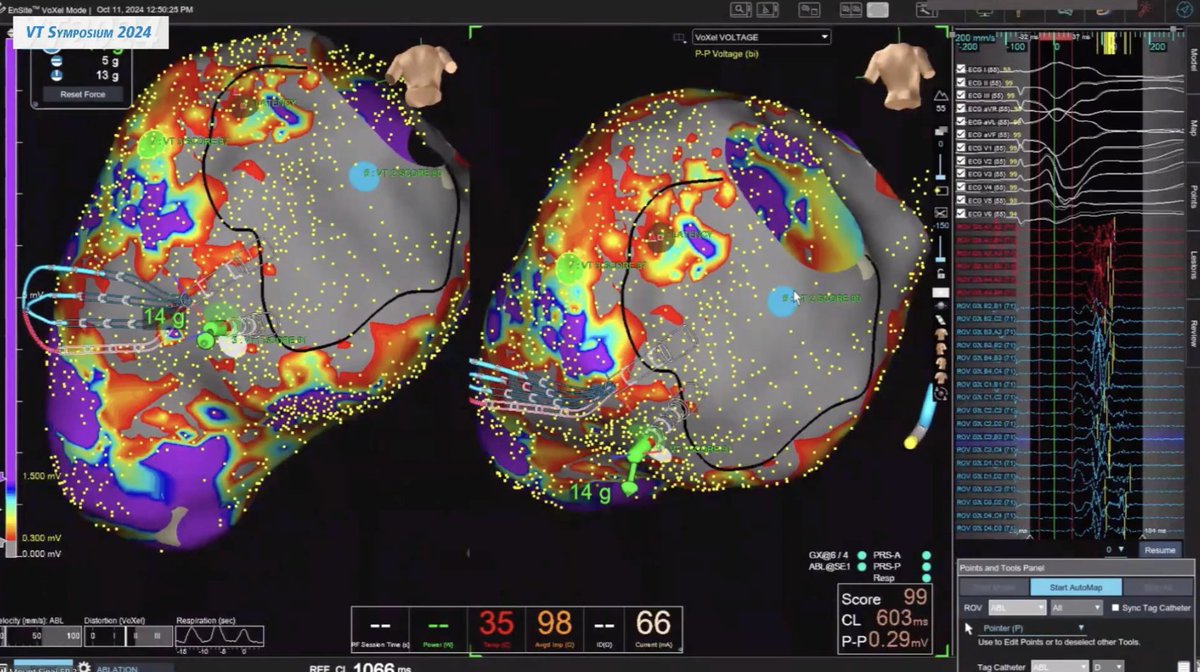Toggle the ECG V6 trace checkbox
1200x672 pixels.
tap(962, 214)
